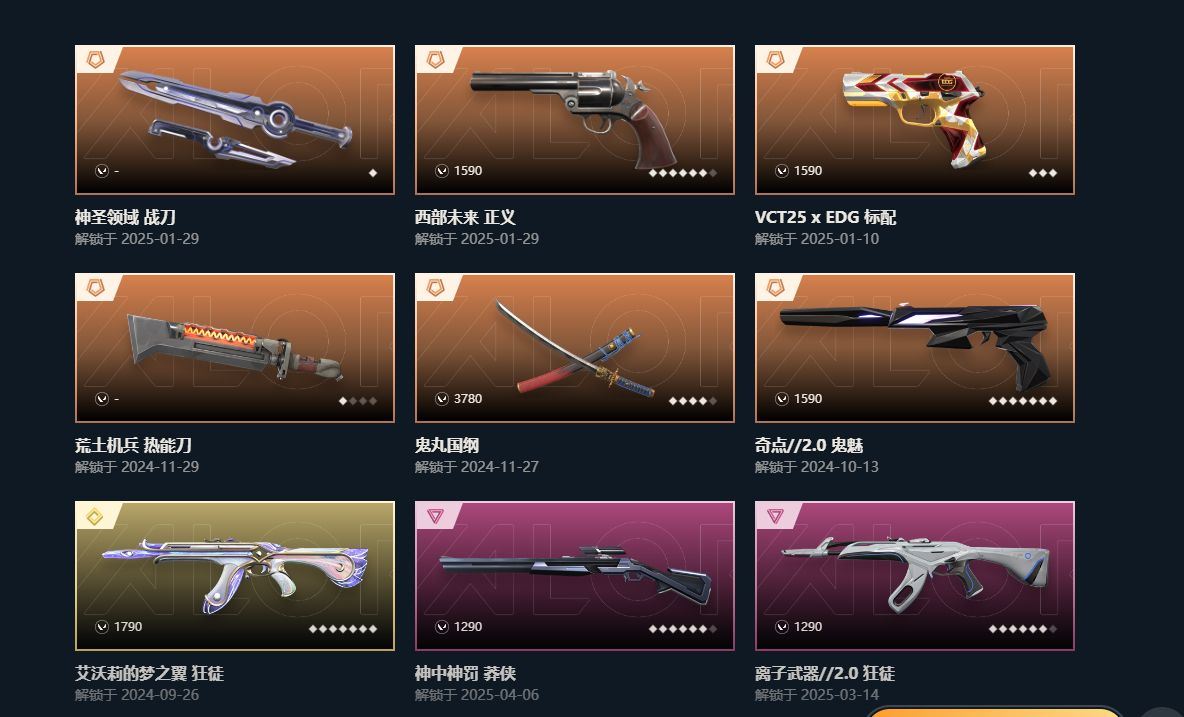Click the gold tier badge on 艾沃莉的梦之翼 狂徒 card
Image resolution: width=1184 pixels, height=717 pixels.
tap(95, 516)
